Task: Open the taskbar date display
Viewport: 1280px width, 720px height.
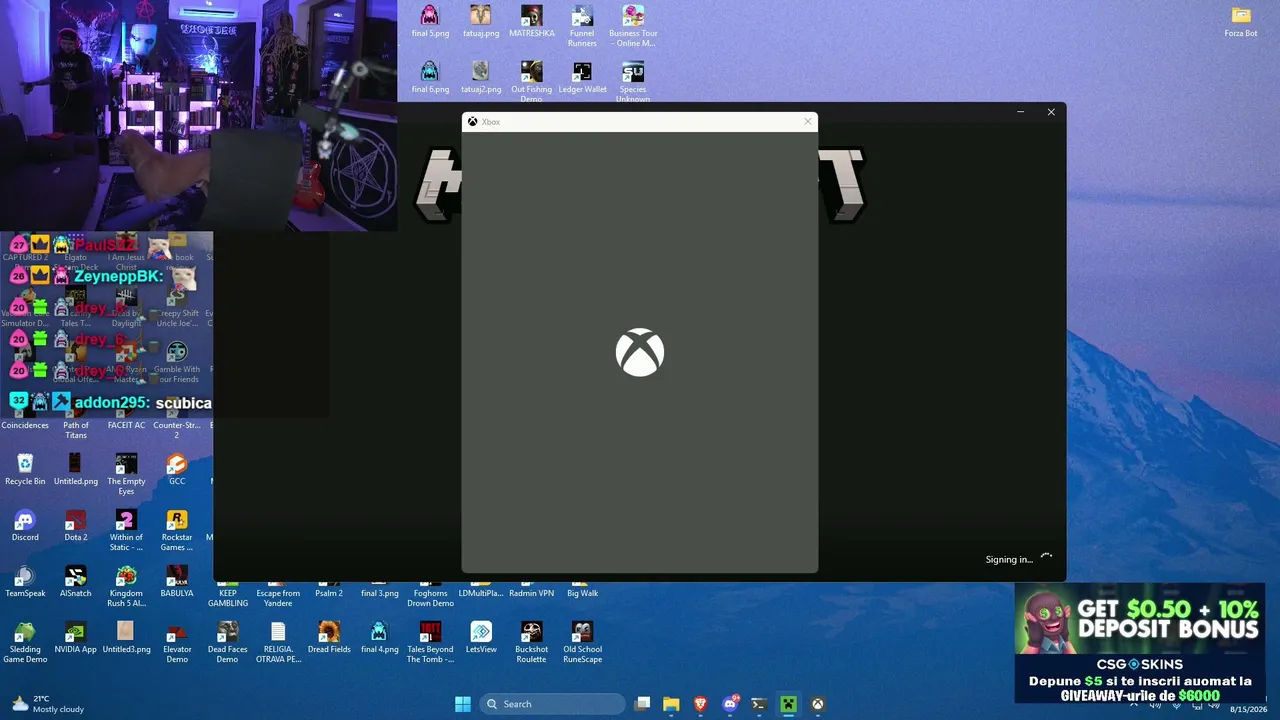Action: coord(1249,709)
